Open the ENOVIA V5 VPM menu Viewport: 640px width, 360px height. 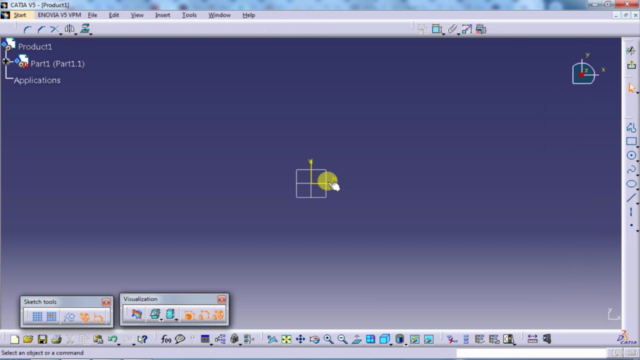pos(59,15)
